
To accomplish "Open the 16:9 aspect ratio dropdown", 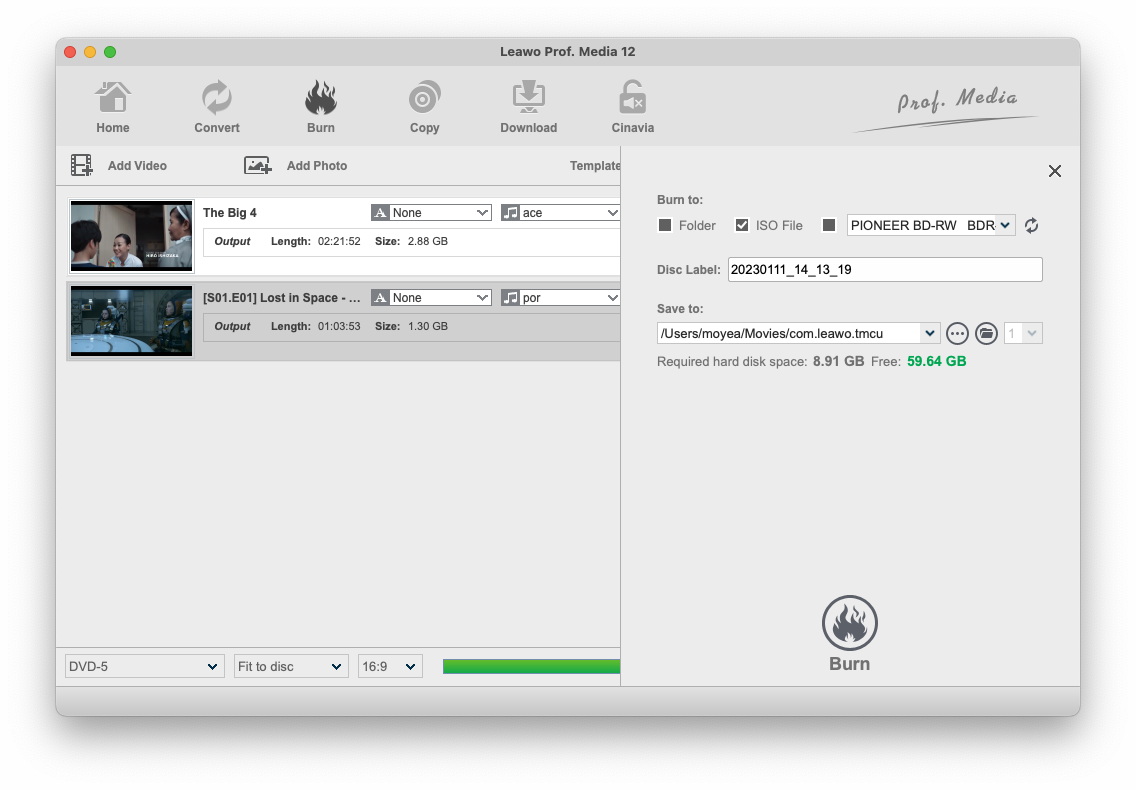I will (x=390, y=666).
